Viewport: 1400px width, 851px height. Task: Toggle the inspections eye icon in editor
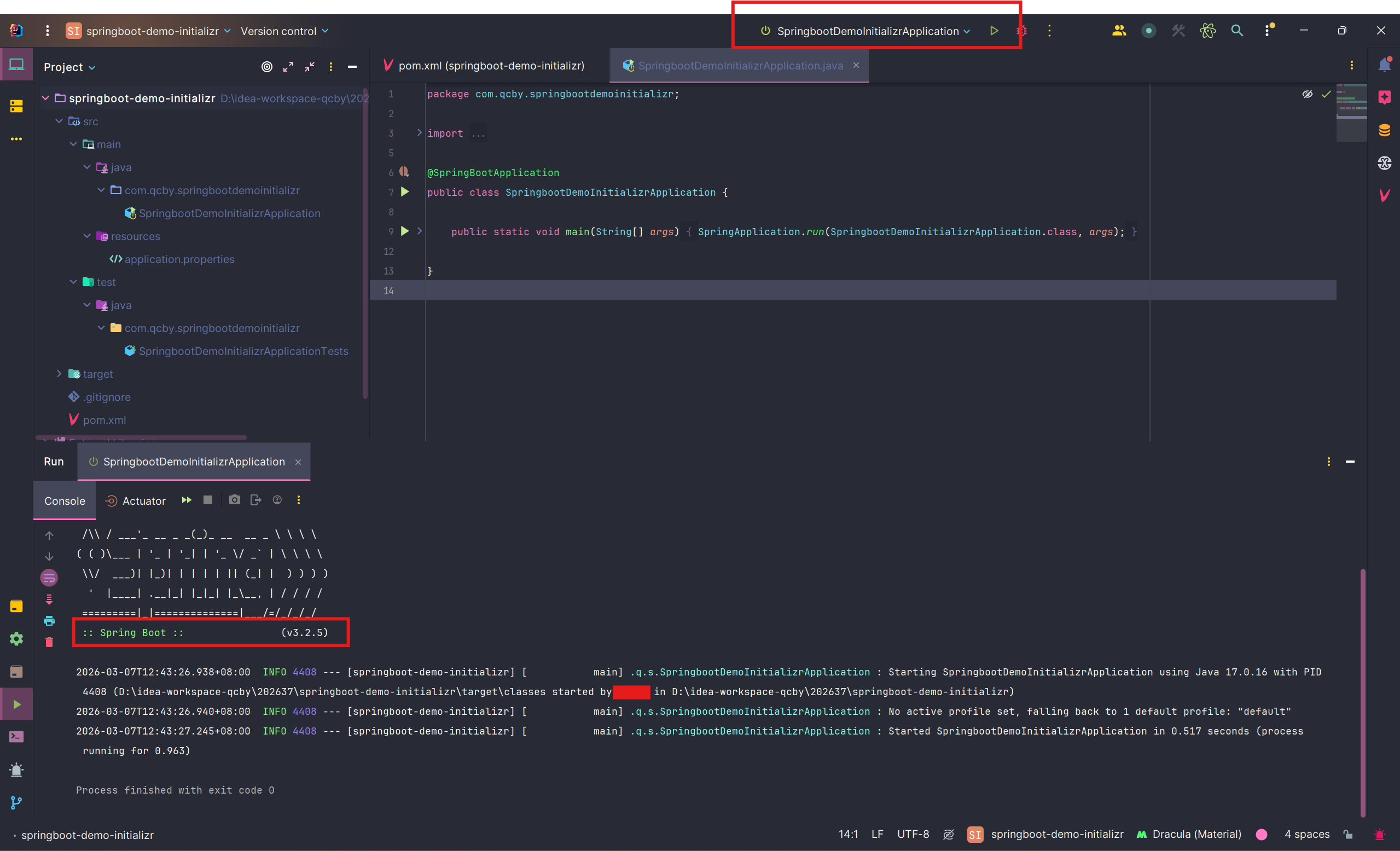coord(1307,94)
